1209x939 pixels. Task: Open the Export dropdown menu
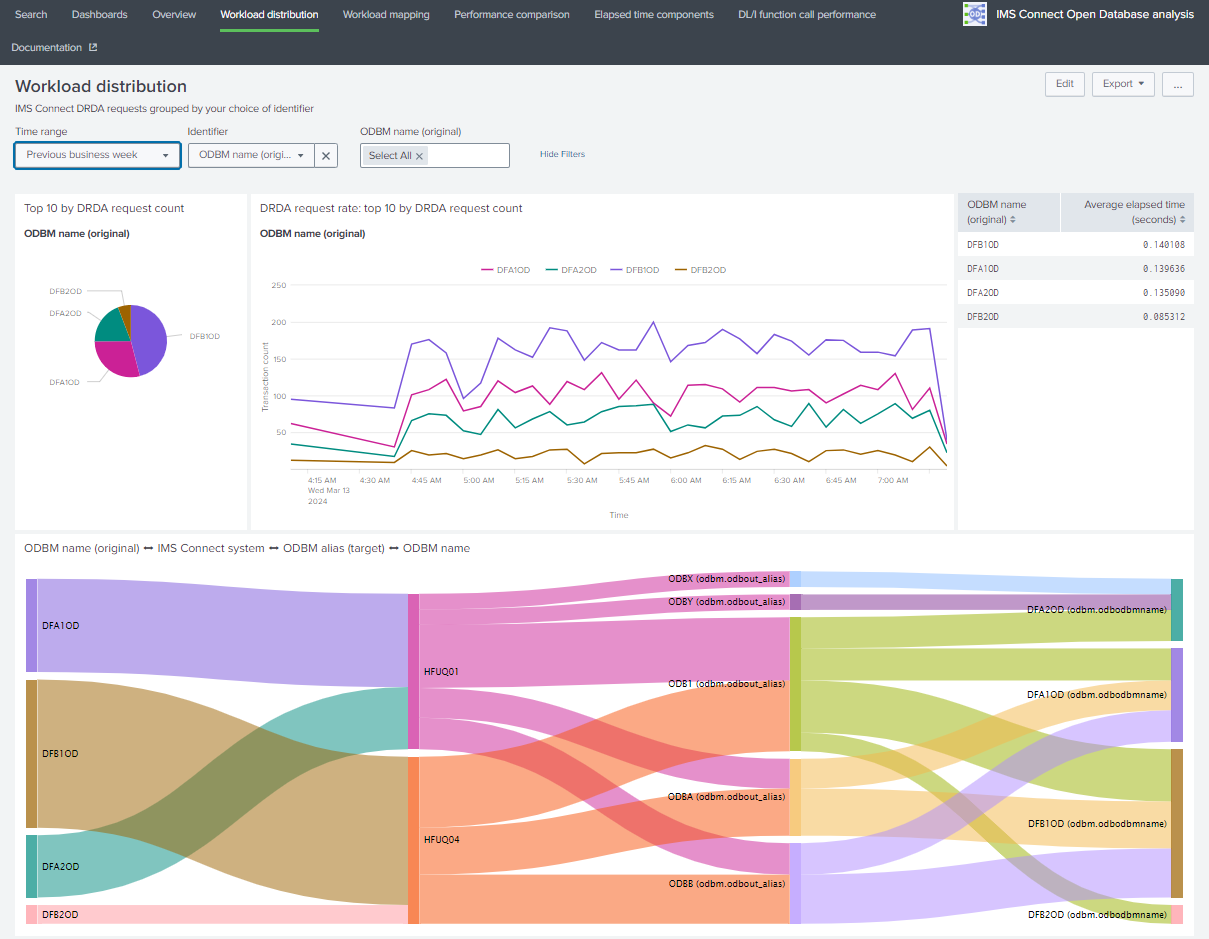pyautogui.click(x=1123, y=84)
